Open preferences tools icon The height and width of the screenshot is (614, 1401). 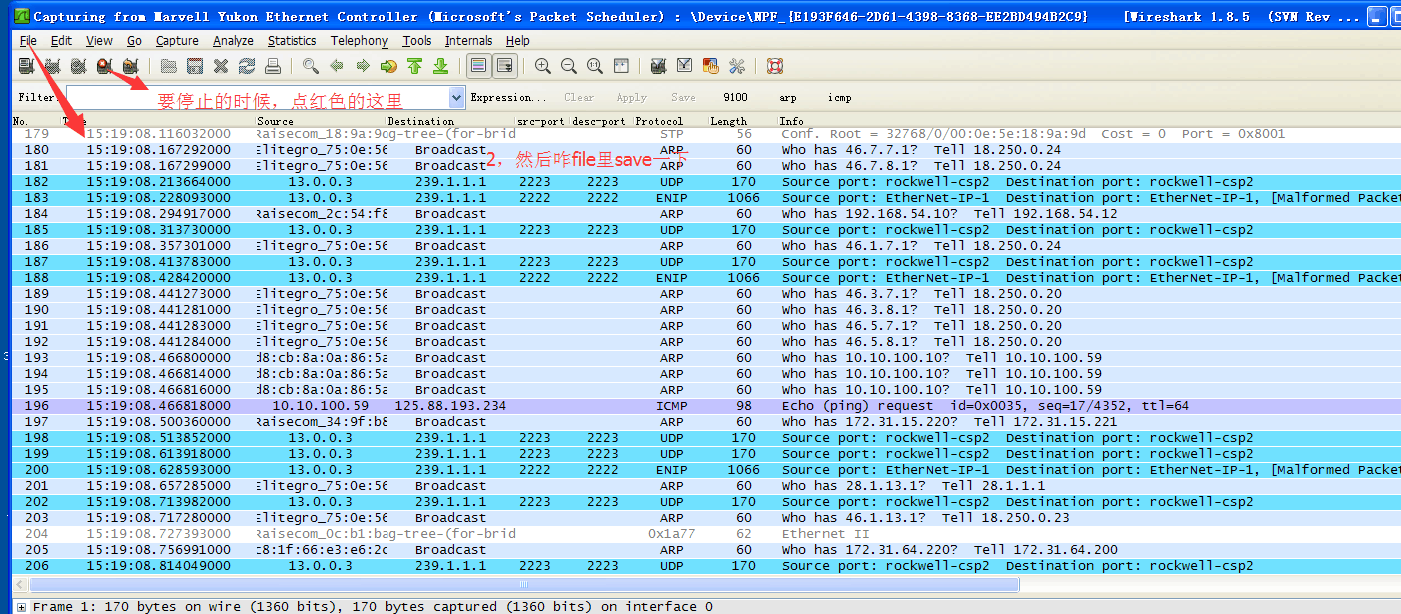pyautogui.click(x=737, y=66)
